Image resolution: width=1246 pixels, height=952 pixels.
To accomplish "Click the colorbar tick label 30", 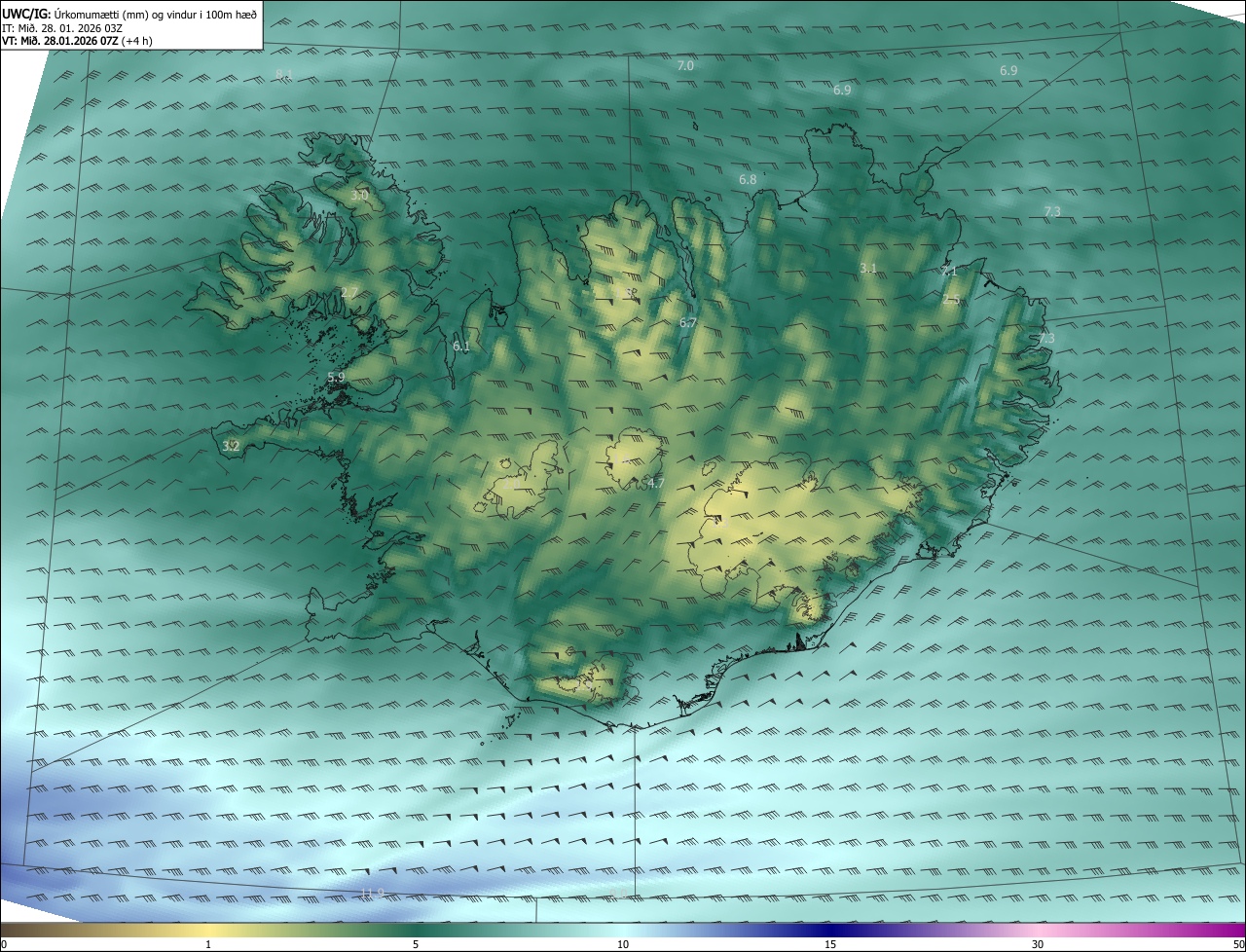I will (x=1038, y=944).
